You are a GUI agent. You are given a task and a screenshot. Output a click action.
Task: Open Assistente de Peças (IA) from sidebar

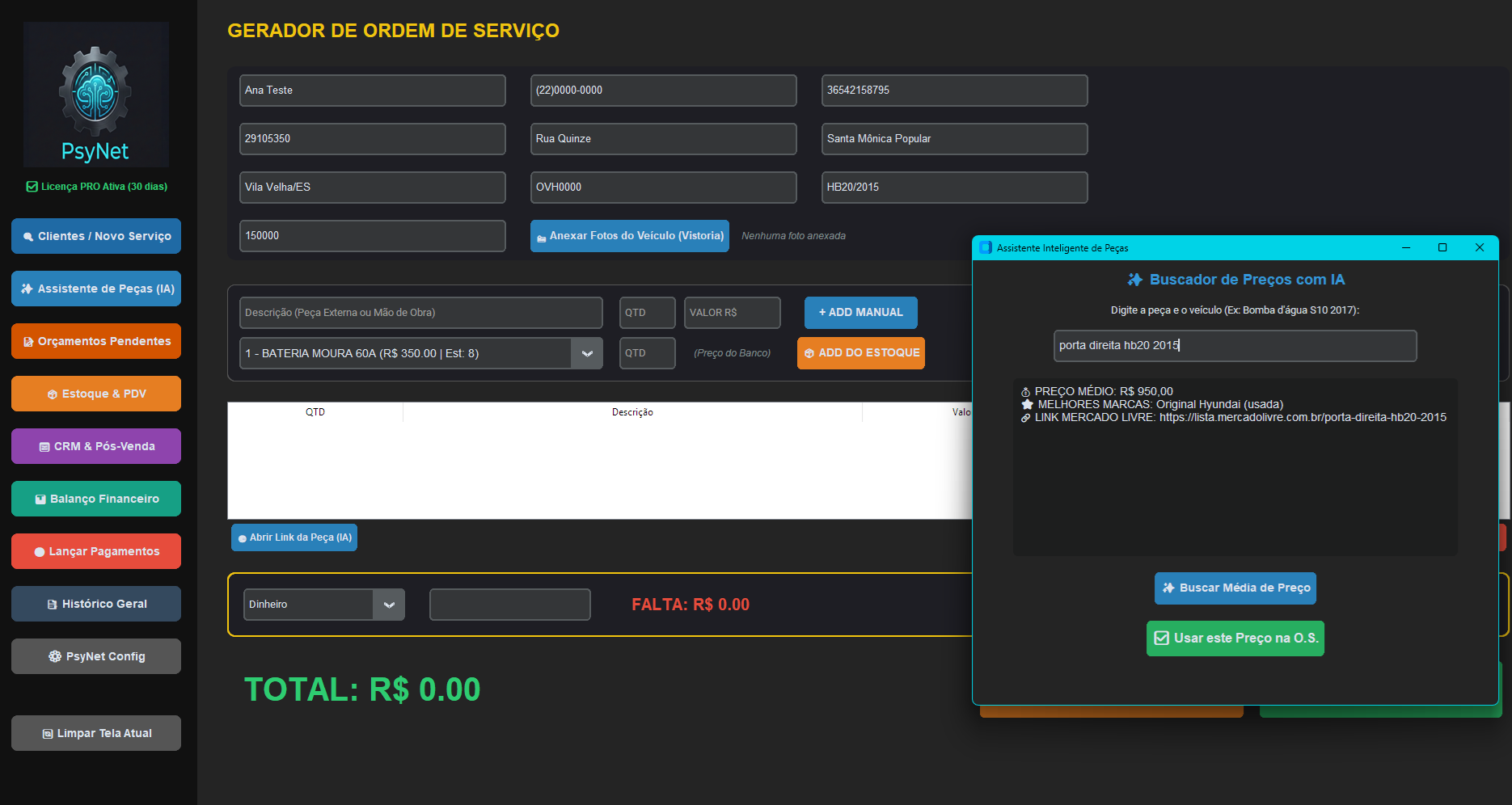[96, 289]
